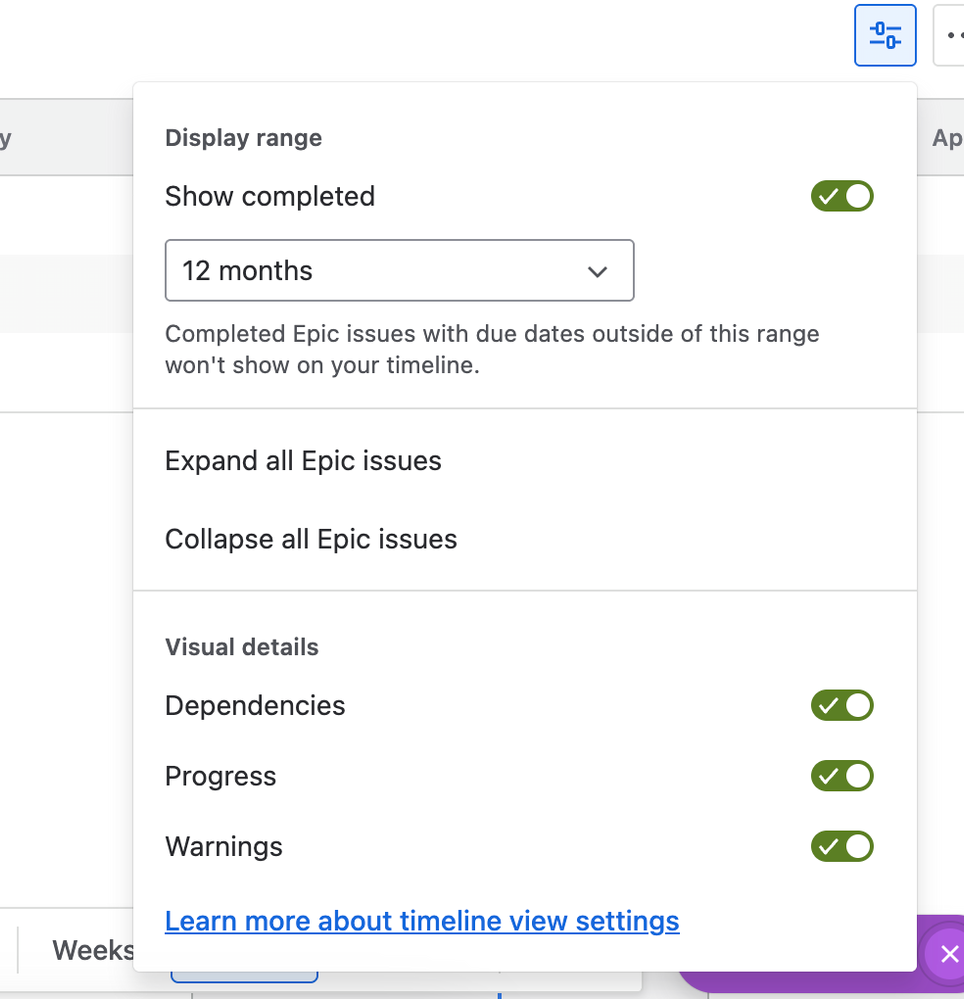
Task: Turn off the Progress toggle
Action: (841, 776)
